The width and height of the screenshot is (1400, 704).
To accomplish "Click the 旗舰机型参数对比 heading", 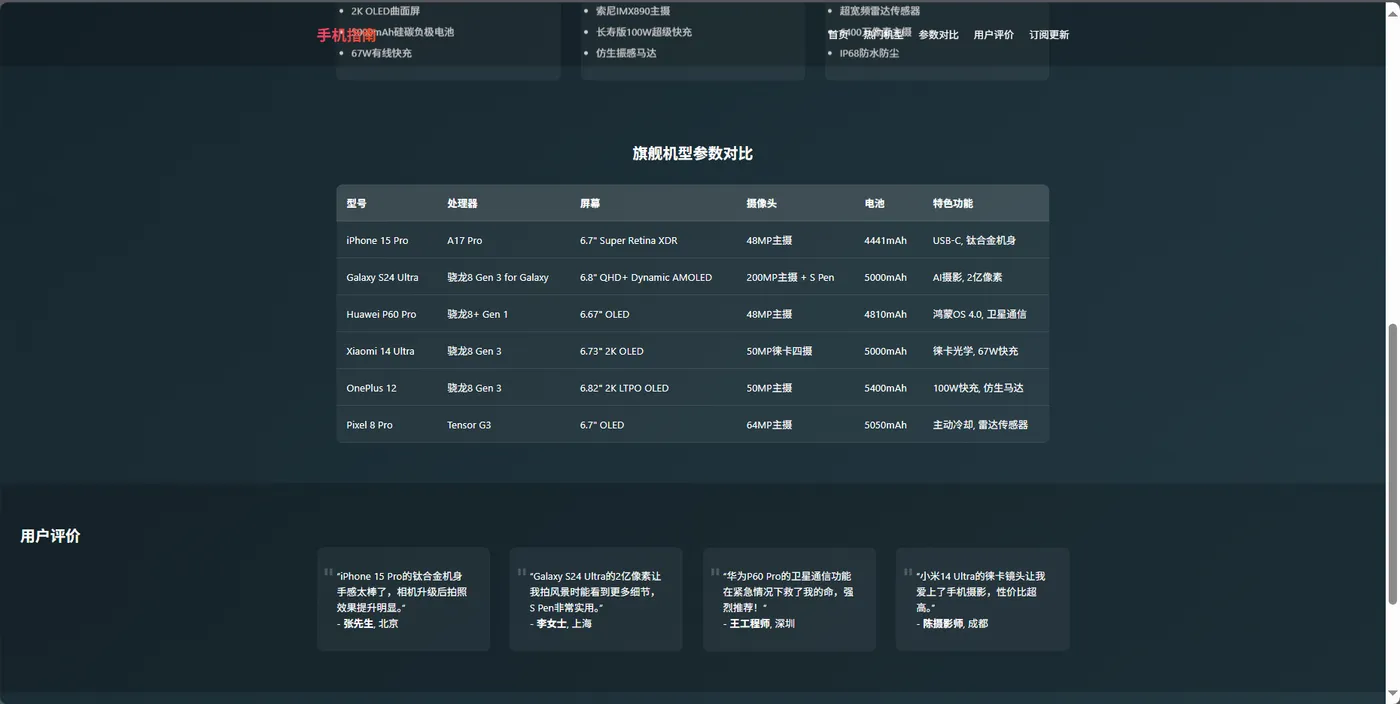I will click(x=692, y=153).
